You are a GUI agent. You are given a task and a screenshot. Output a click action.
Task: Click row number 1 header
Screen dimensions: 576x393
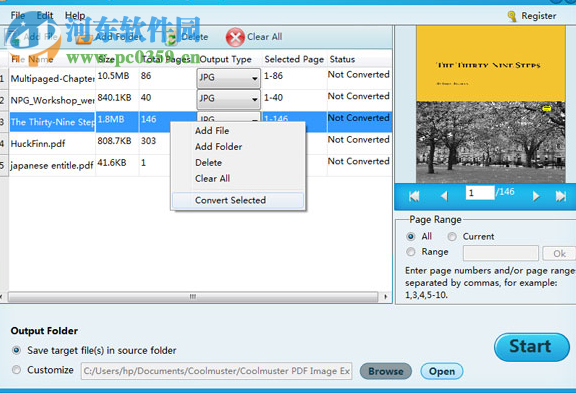[x=4, y=79]
